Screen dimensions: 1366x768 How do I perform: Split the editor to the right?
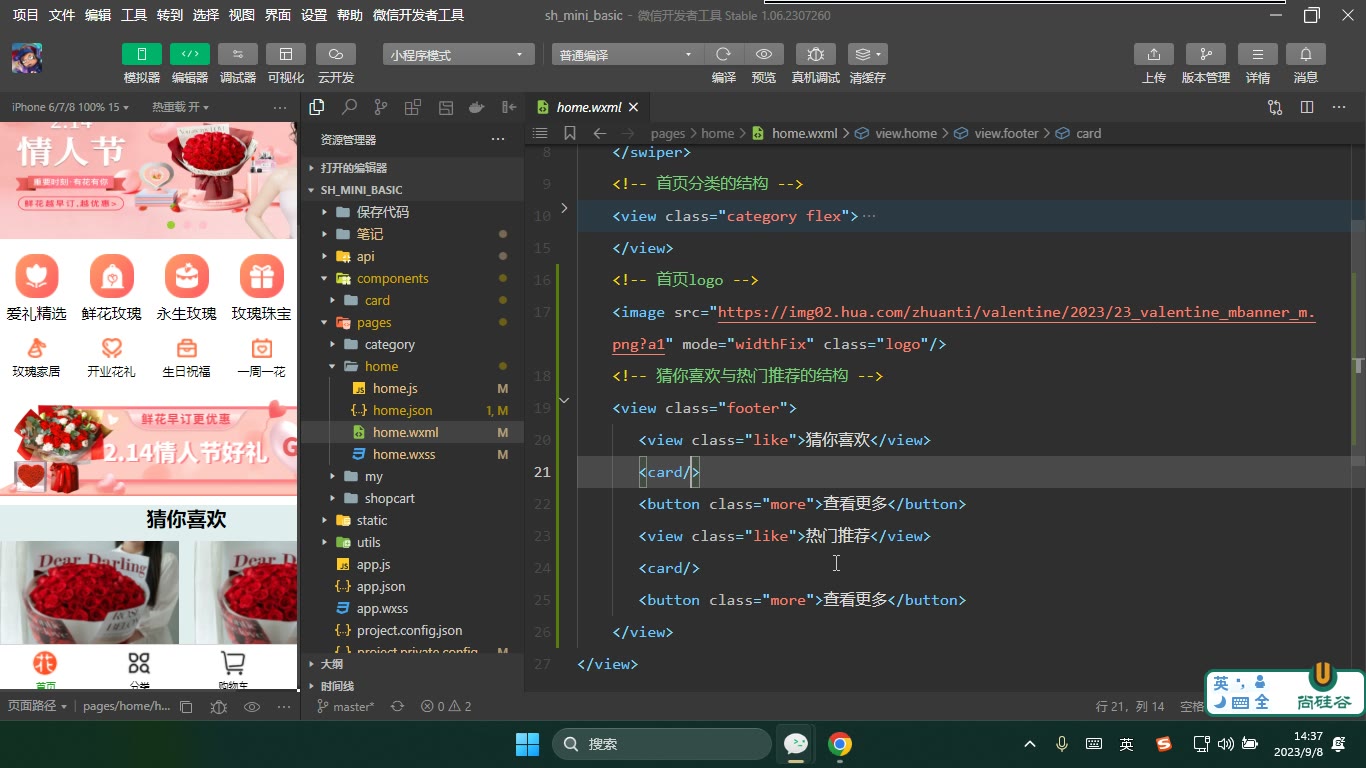1307,107
